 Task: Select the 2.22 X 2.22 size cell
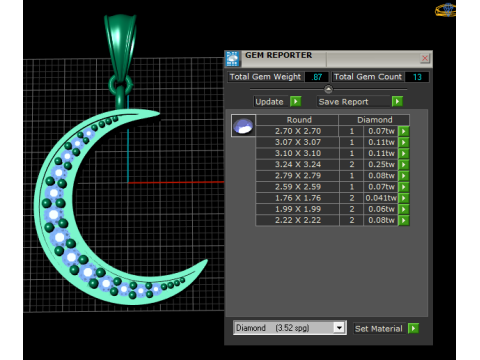point(297,220)
